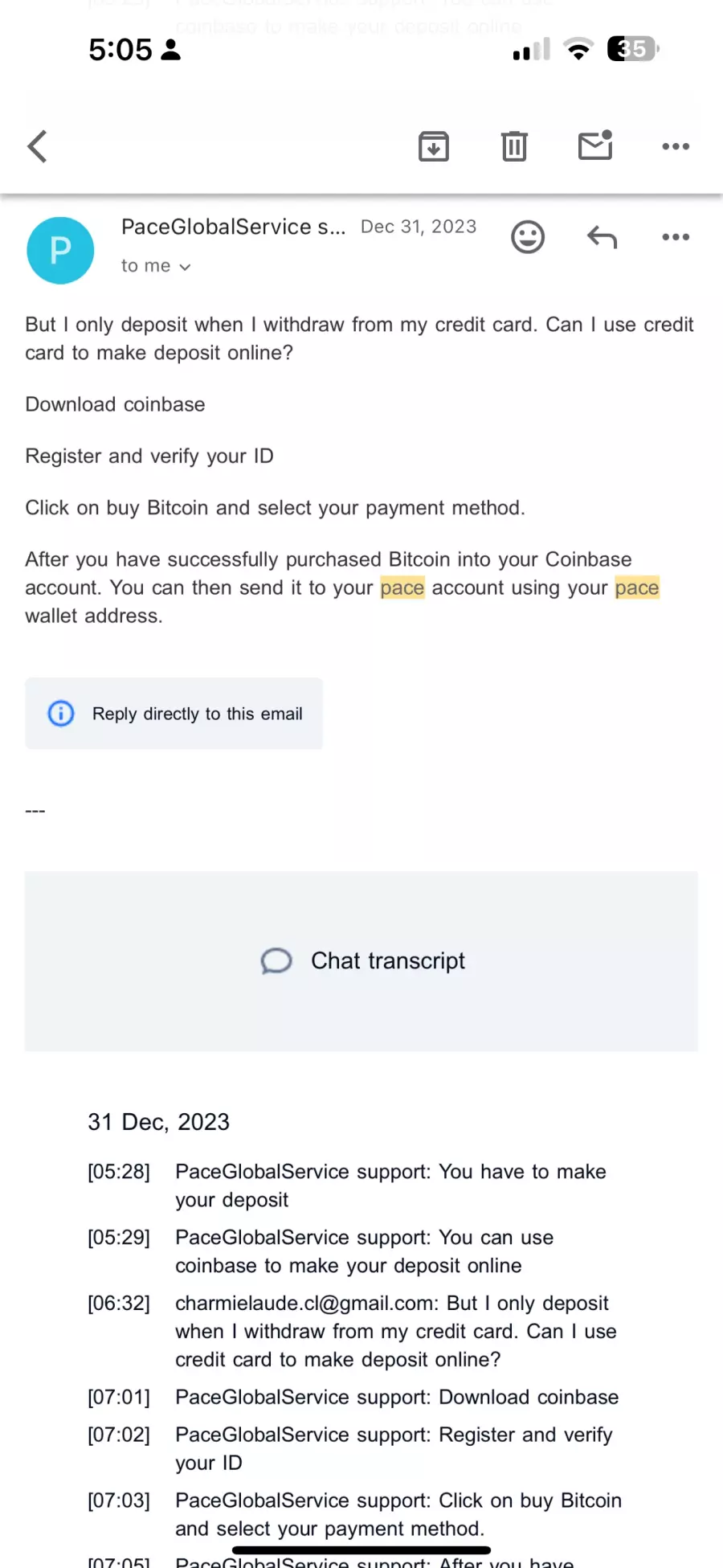This screenshot has width=723, height=1568.
Task: Expand the "to me" recipient details
Action: [x=156, y=266]
